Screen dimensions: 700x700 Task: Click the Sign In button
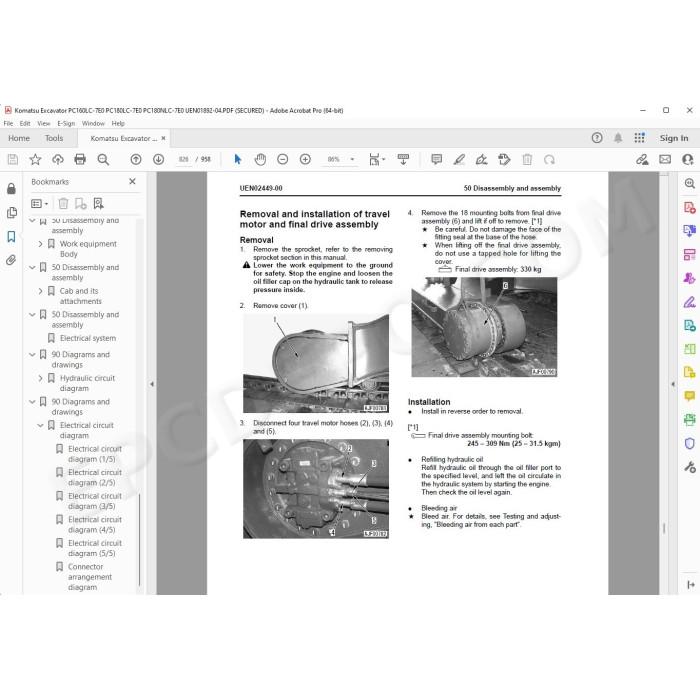tap(674, 138)
